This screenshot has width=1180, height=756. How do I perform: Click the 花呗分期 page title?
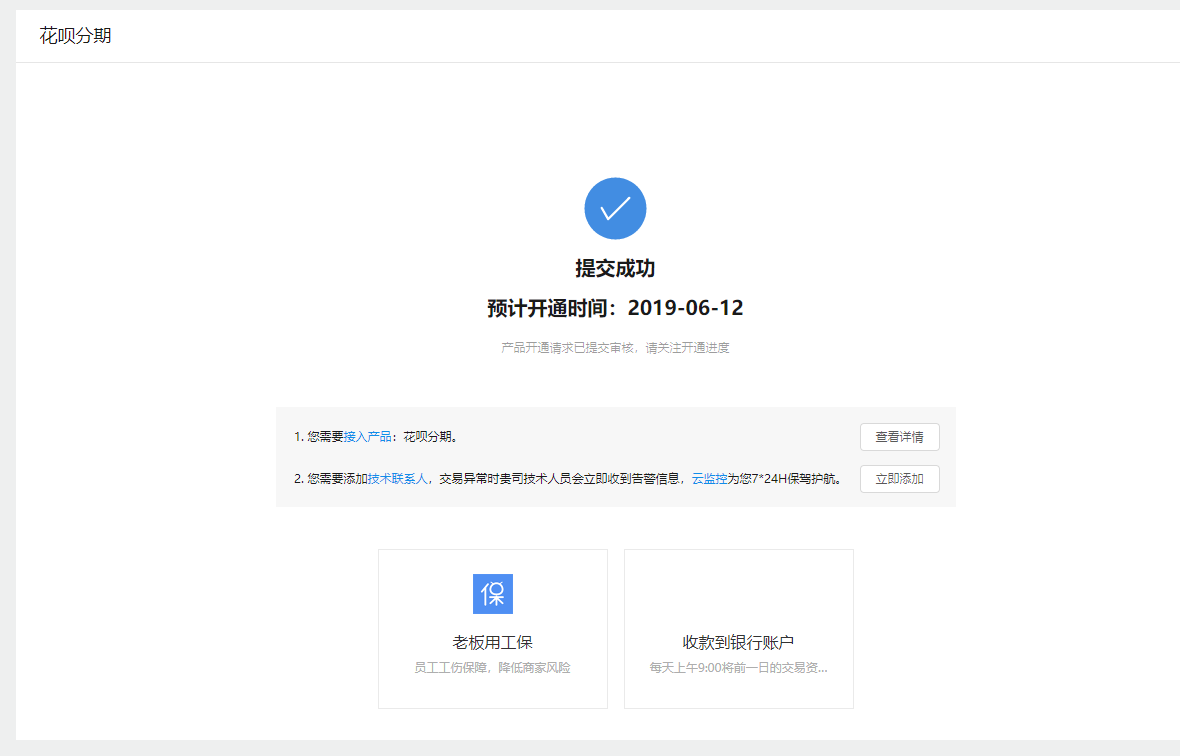(x=75, y=36)
